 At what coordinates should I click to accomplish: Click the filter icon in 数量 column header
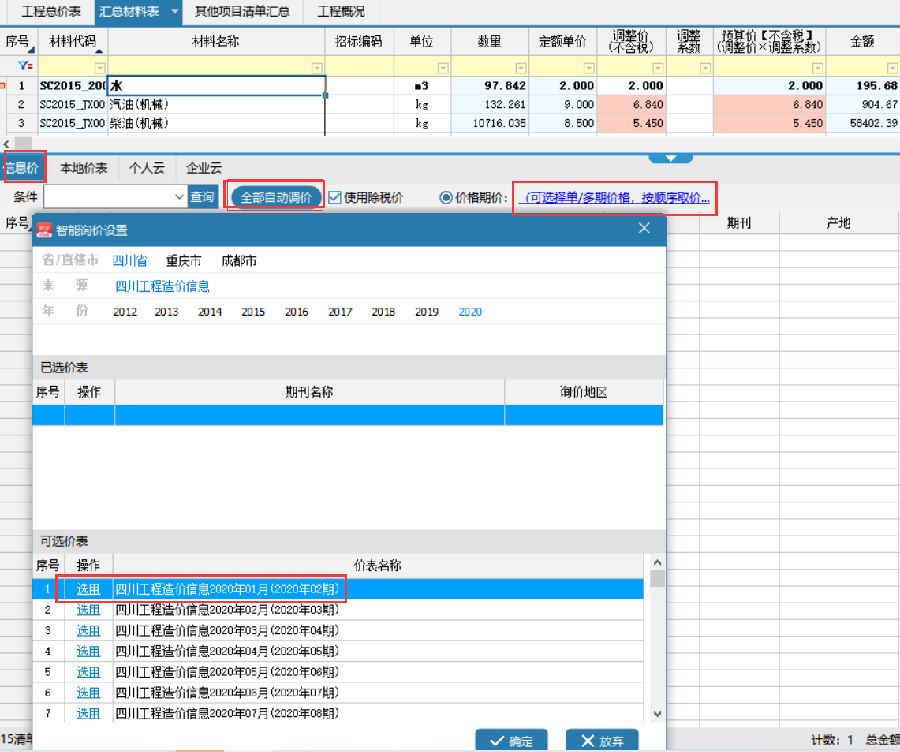[519, 66]
